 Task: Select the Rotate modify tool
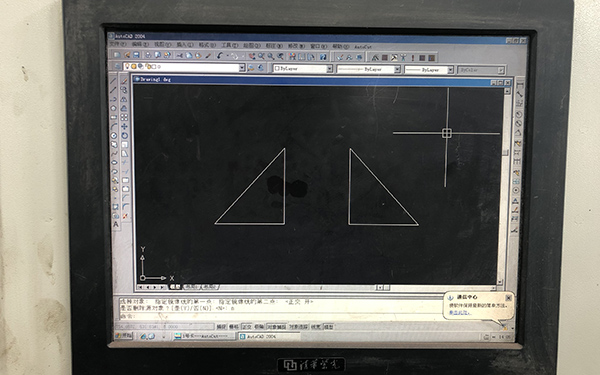pos(124,135)
